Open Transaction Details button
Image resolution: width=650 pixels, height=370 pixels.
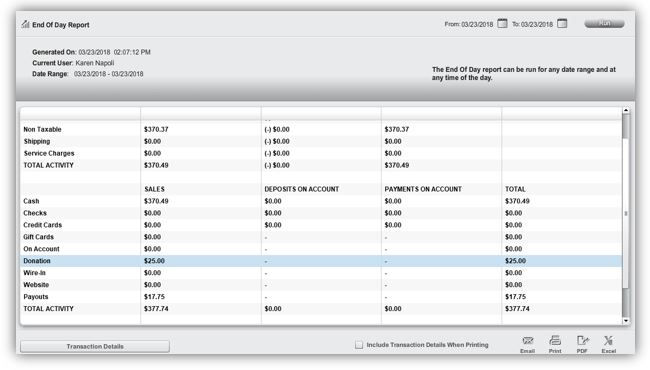tap(95, 346)
